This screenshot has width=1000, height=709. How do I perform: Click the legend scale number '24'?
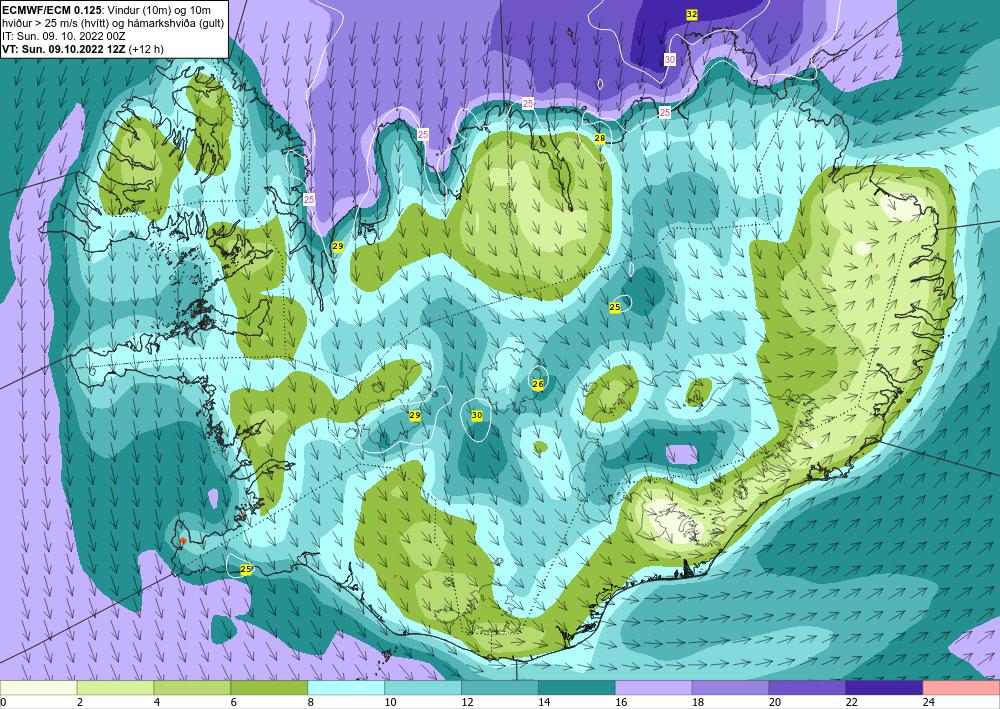[929, 702]
